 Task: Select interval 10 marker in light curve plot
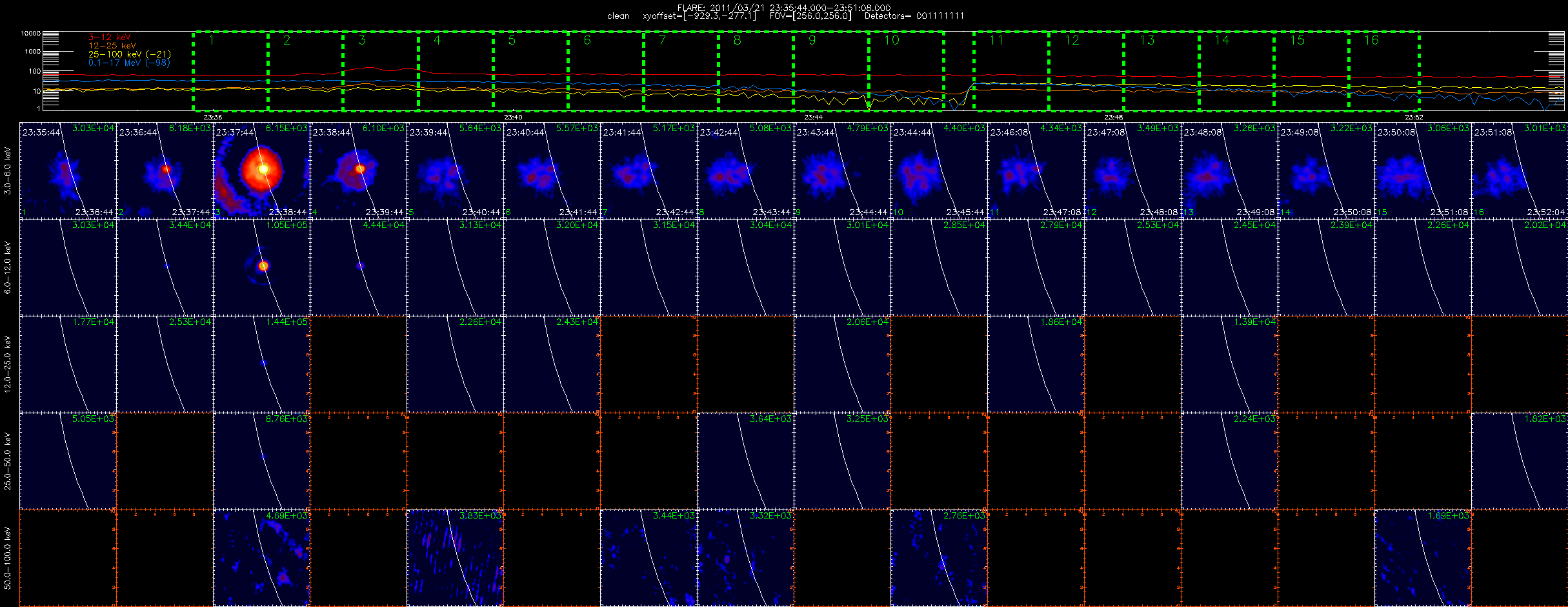(891, 40)
